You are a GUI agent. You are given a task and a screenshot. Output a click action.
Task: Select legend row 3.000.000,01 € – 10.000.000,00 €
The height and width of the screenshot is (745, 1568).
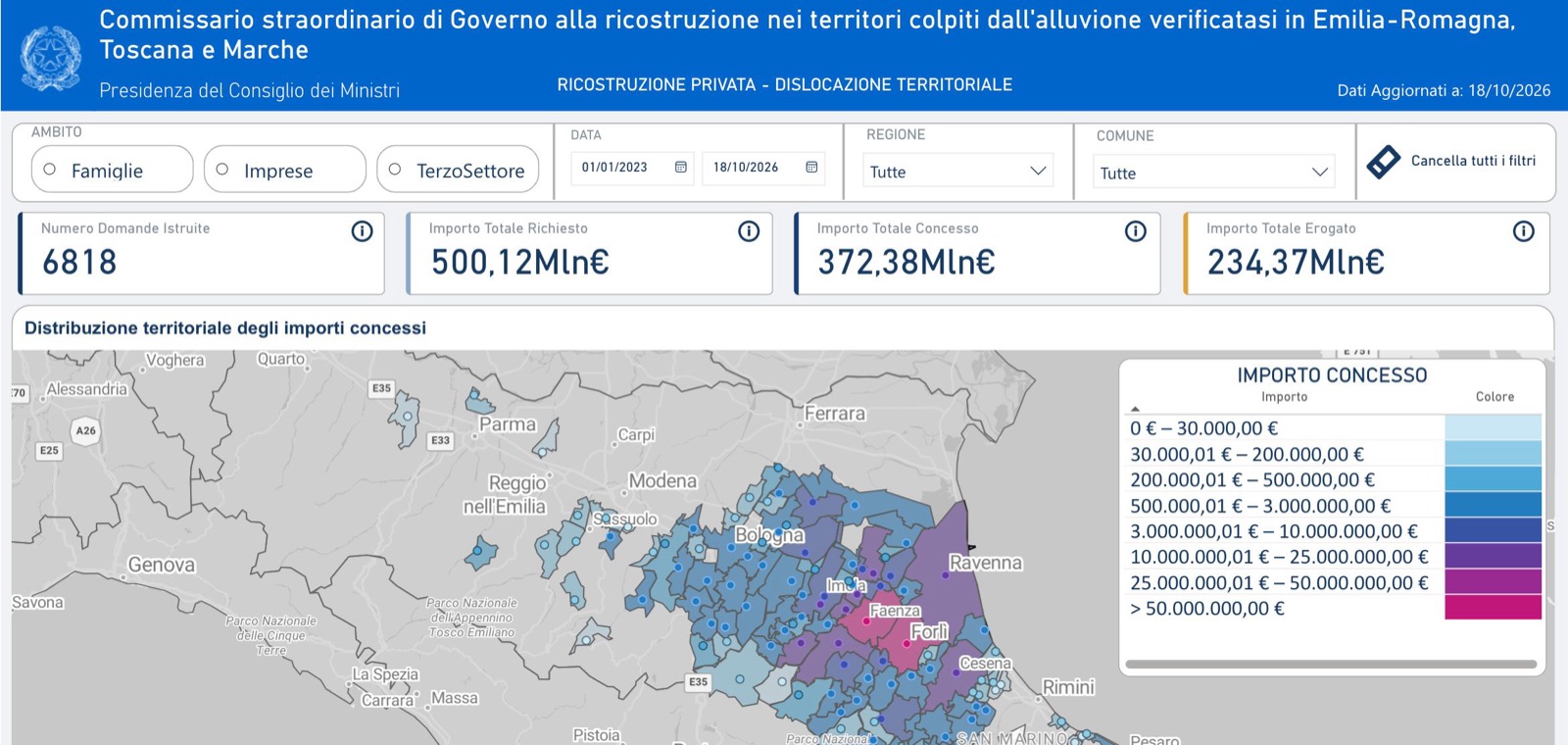pyautogui.click(x=1334, y=531)
